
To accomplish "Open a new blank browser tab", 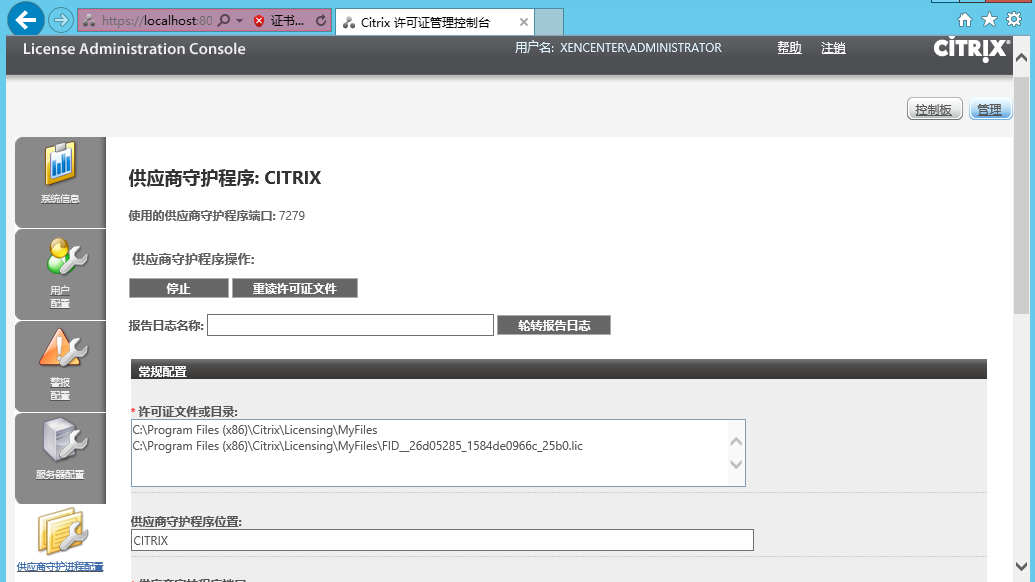I will pyautogui.click(x=549, y=22).
